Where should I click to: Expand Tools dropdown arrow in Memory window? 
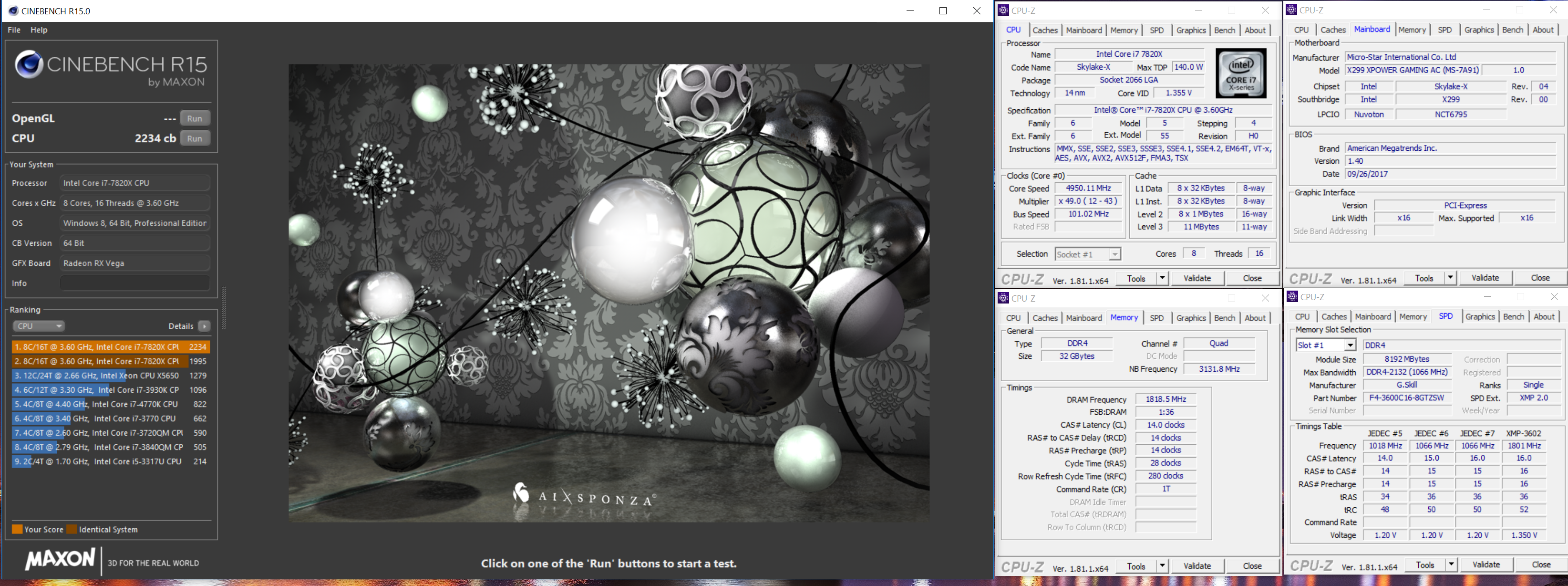[x=1162, y=565]
